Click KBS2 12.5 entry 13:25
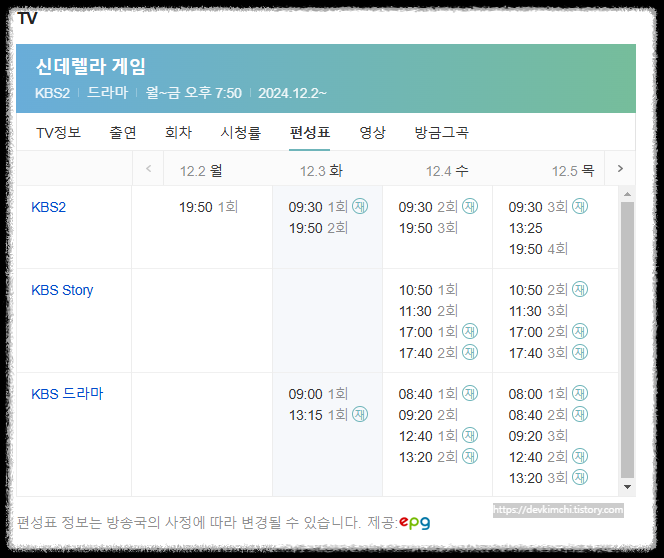Viewport: 664px width, 558px height. point(526,228)
